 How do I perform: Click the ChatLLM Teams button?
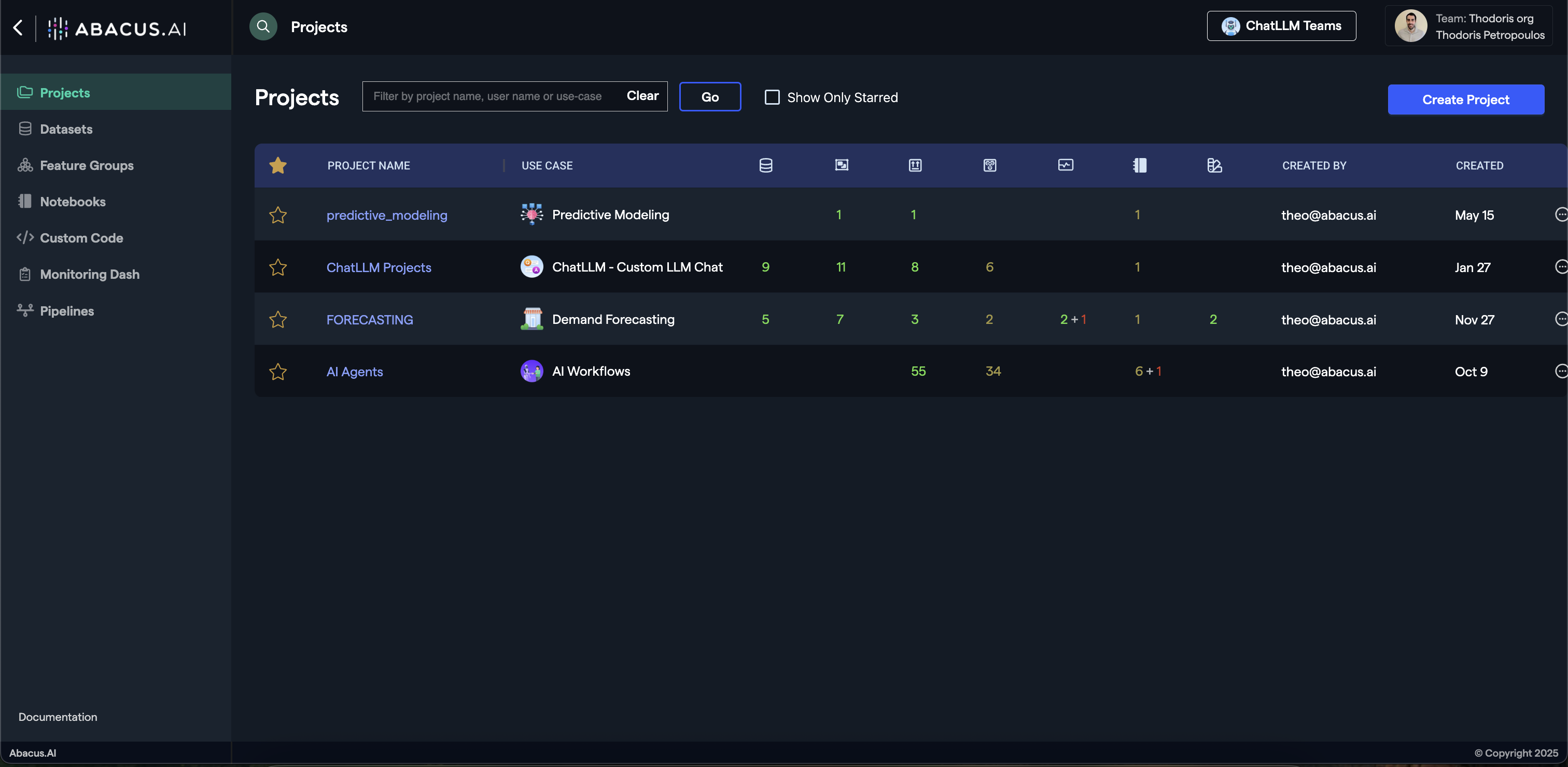pyautogui.click(x=1281, y=26)
